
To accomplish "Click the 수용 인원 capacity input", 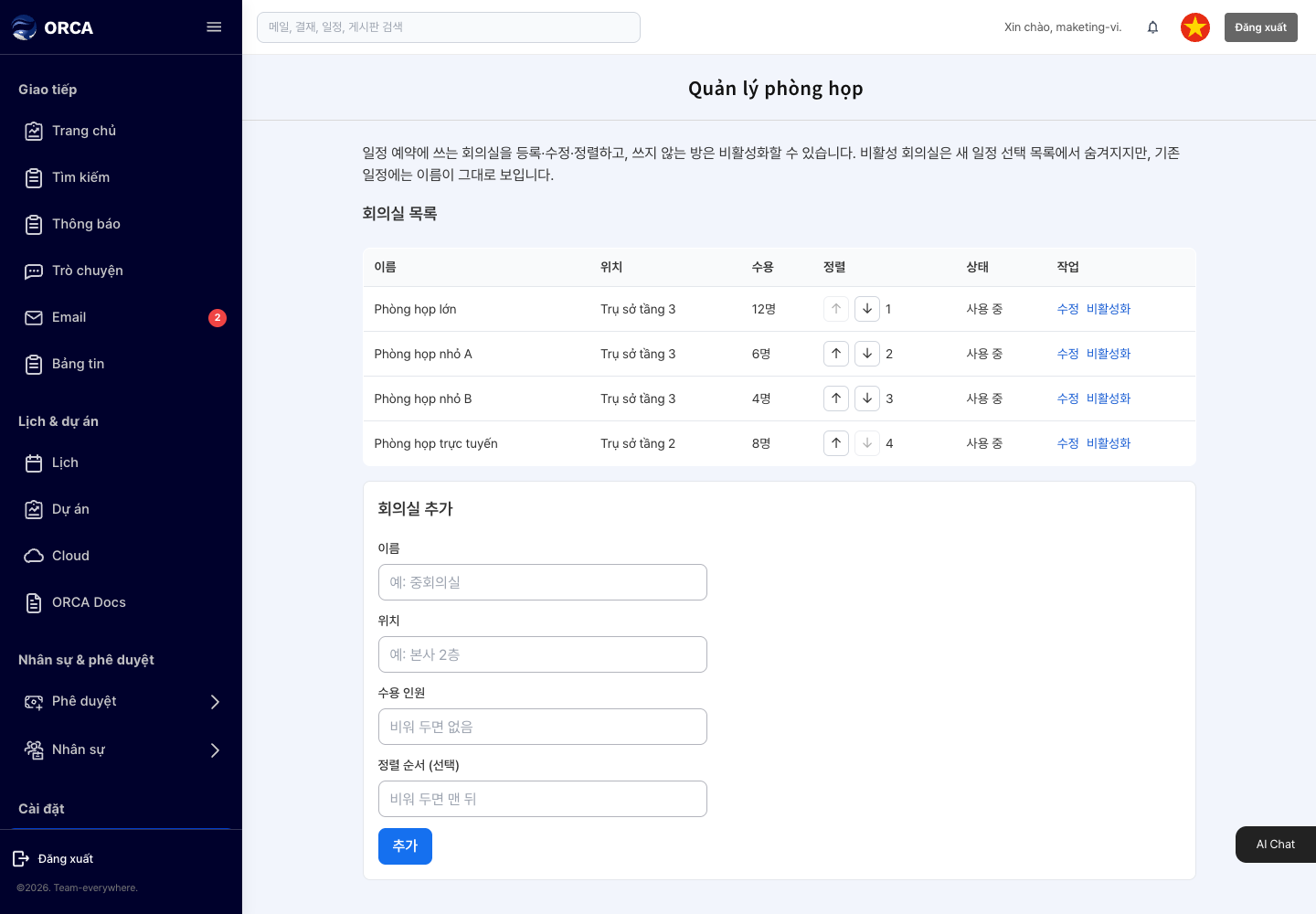I will click(x=543, y=727).
